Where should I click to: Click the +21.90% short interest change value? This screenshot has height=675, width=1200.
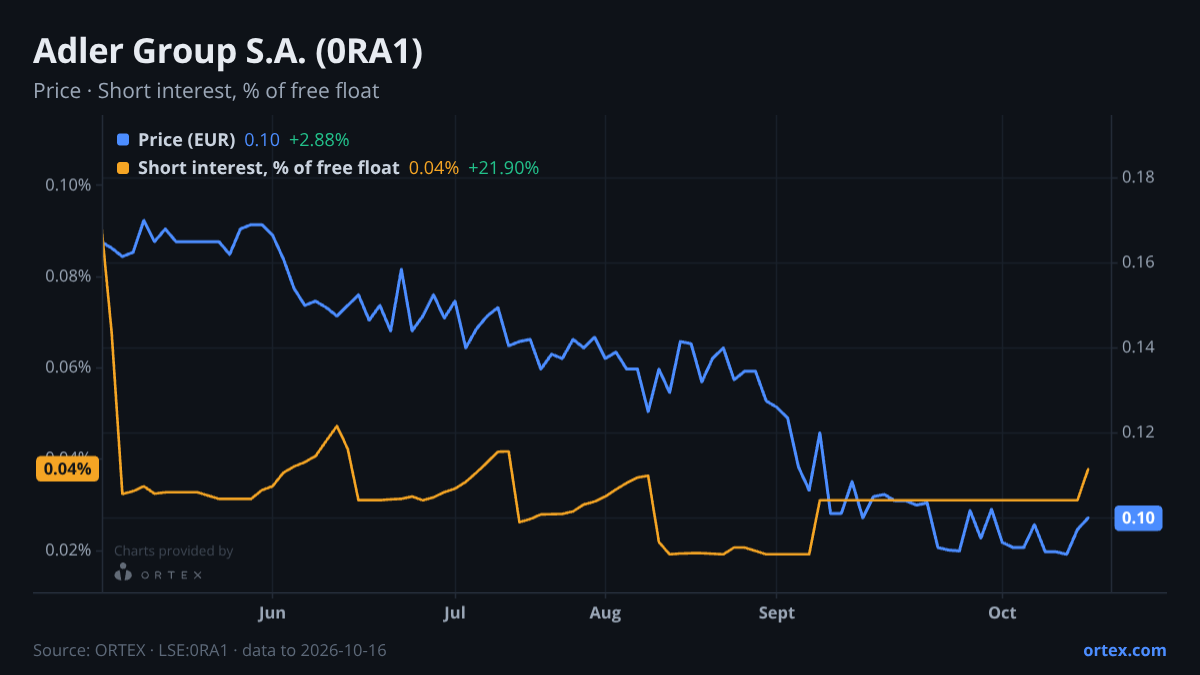pyautogui.click(x=503, y=168)
